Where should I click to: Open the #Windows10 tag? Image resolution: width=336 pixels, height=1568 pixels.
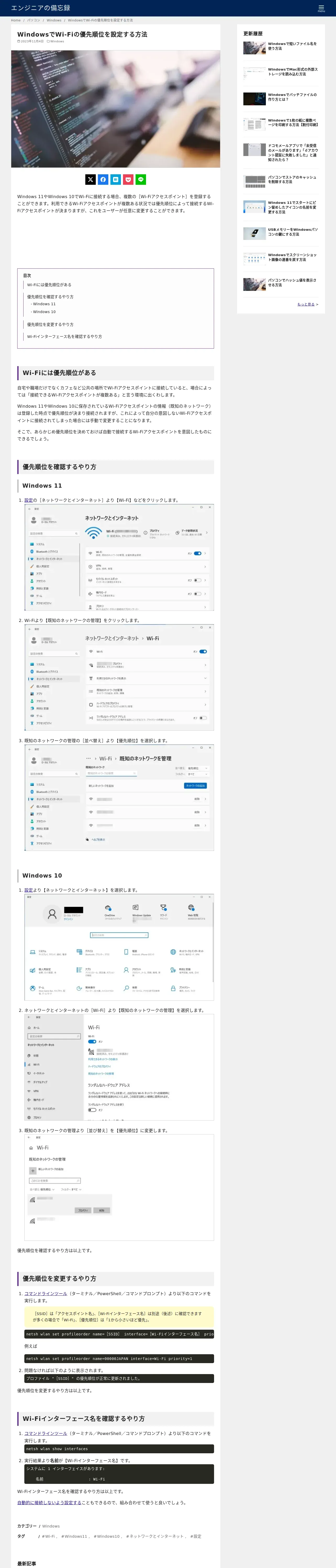point(107,1536)
